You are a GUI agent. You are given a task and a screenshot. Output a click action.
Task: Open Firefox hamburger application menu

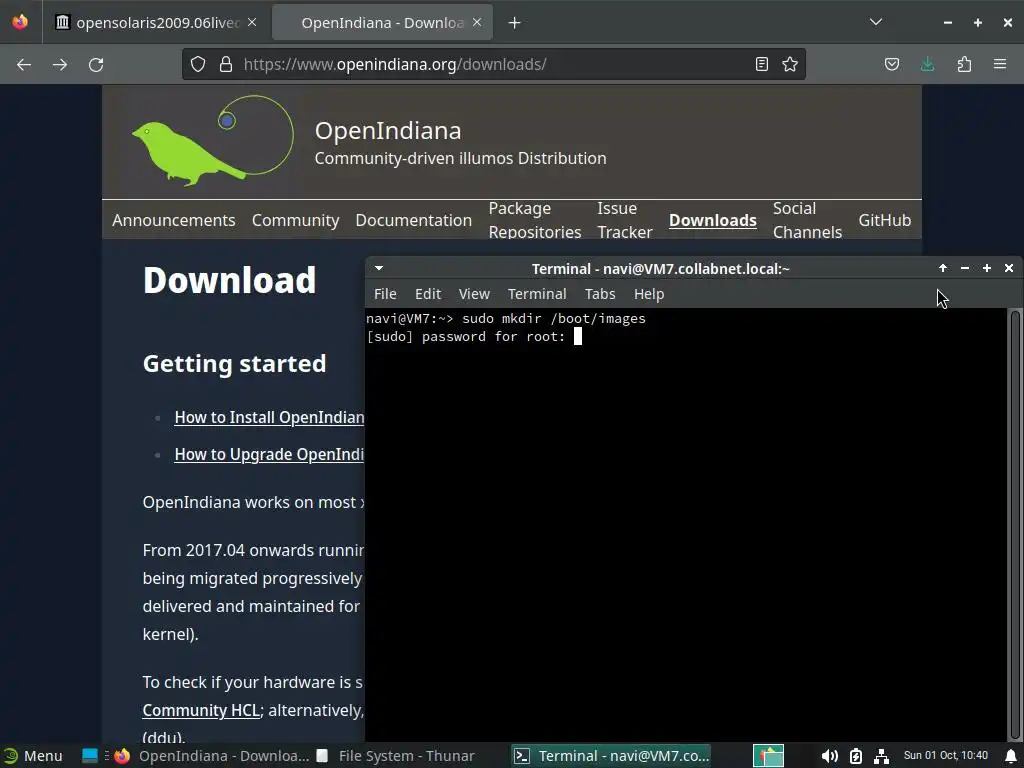[1000, 64]
